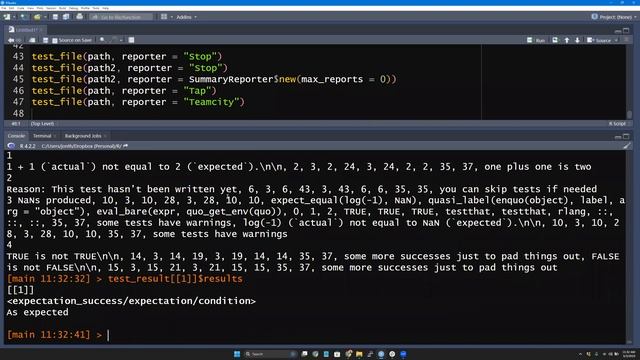Expand the recent files dropdown arrow
The width and height of the screenshot is (640, 360).
tap(44, 17)
